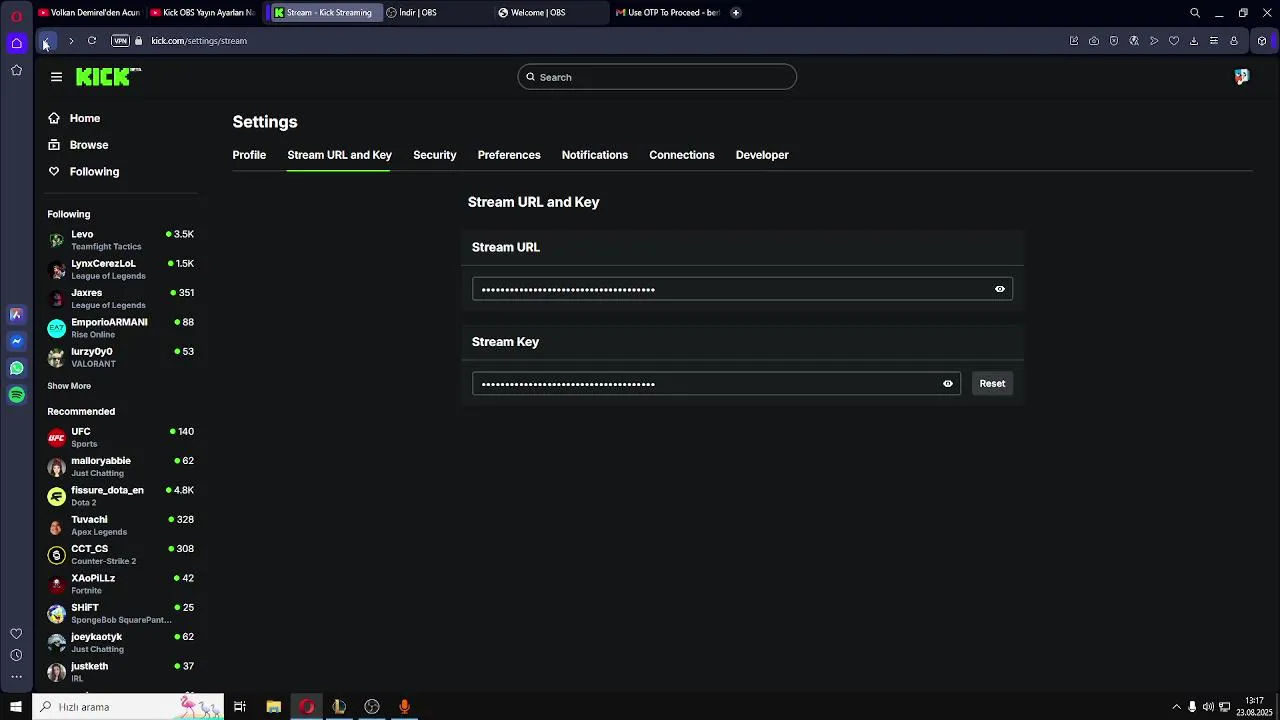Search tabs with magnifier icon

click(x=1195, y=13)
